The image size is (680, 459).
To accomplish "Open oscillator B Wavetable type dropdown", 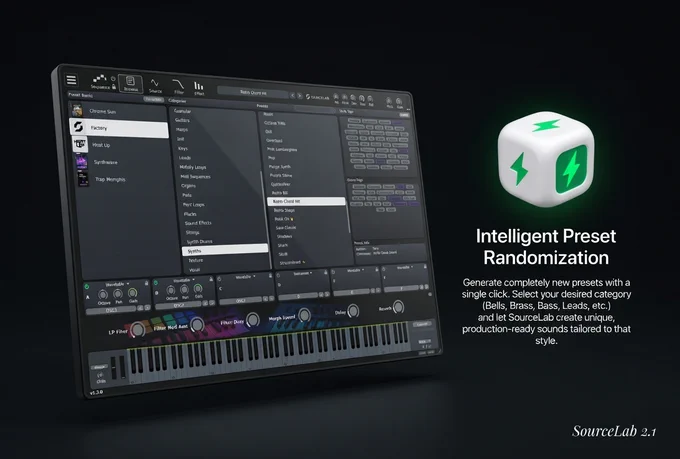I will 184,280.
